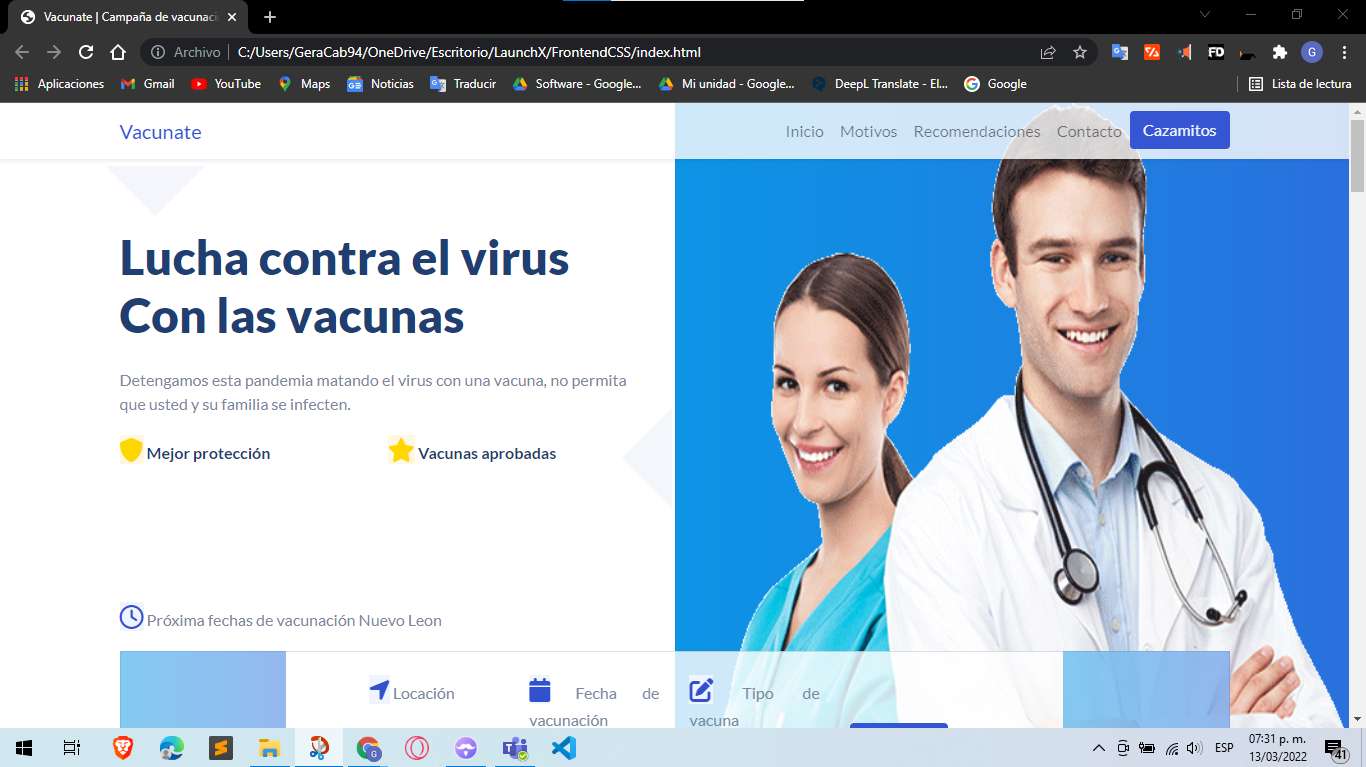The width and height of the screenshot is (1366, 767).
Task: Click the Cazamitos button
Action: tap(1179, 130)
